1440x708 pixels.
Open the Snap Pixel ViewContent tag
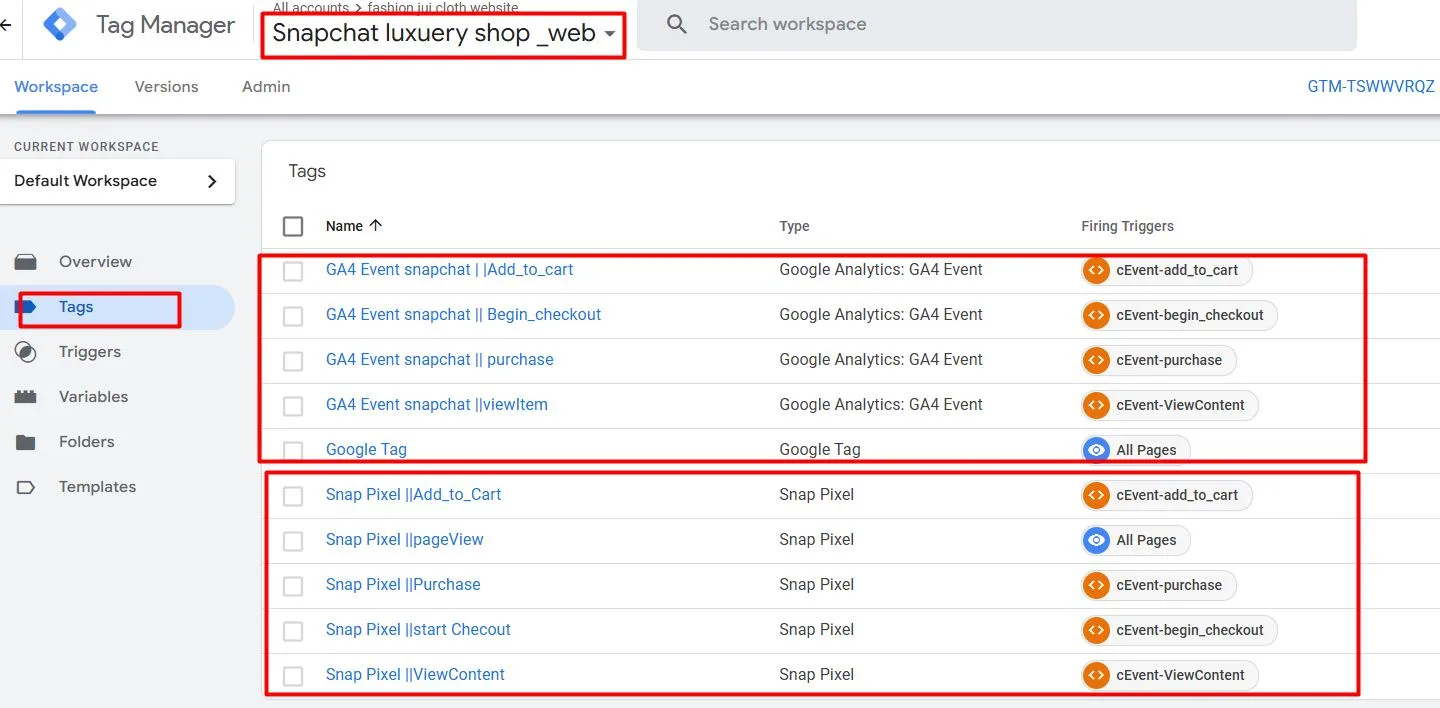415,675
